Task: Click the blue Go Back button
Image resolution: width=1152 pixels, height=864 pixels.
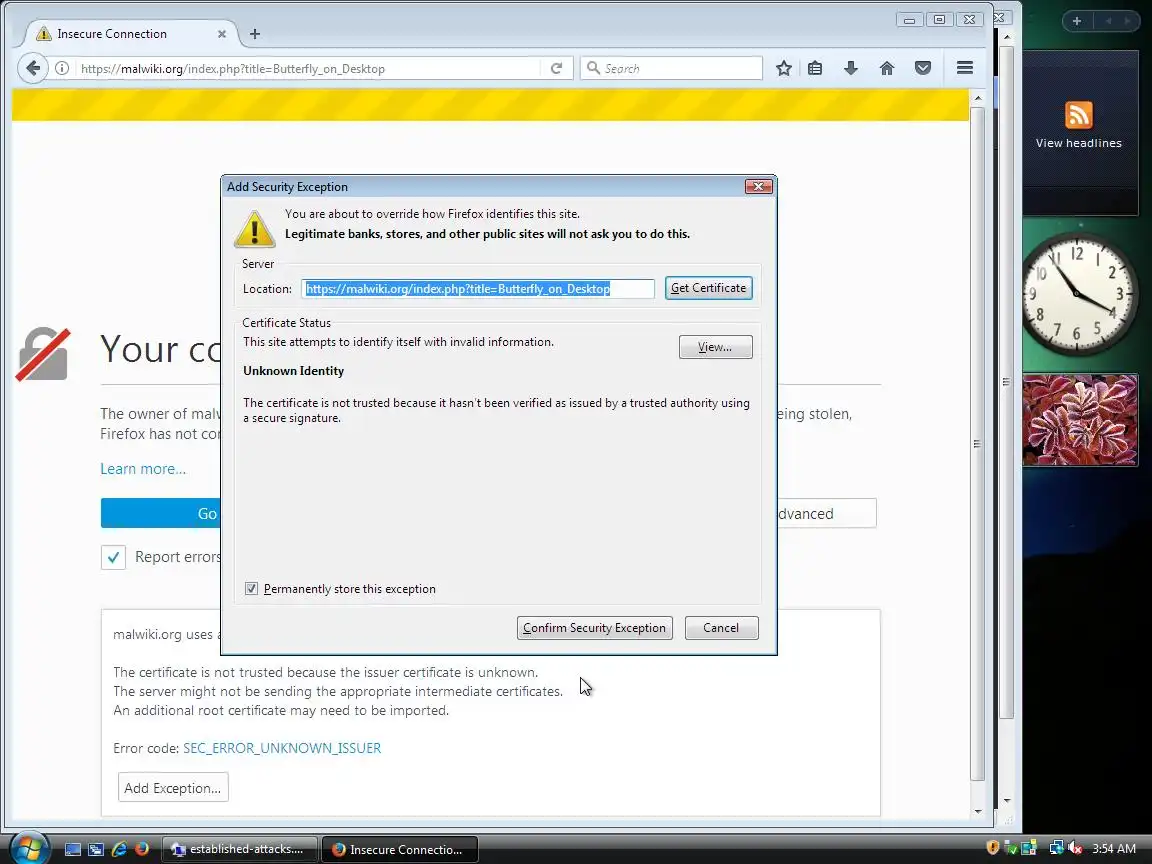Action: 161,513
